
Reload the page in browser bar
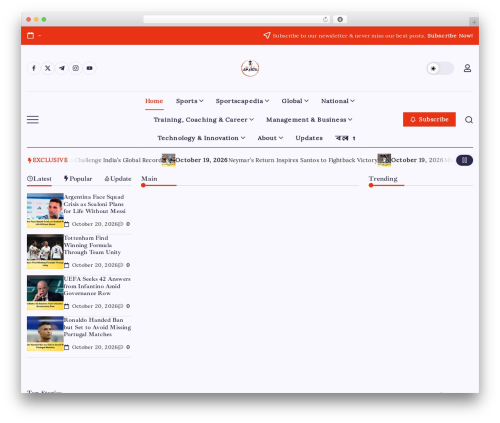coord(325,19)
